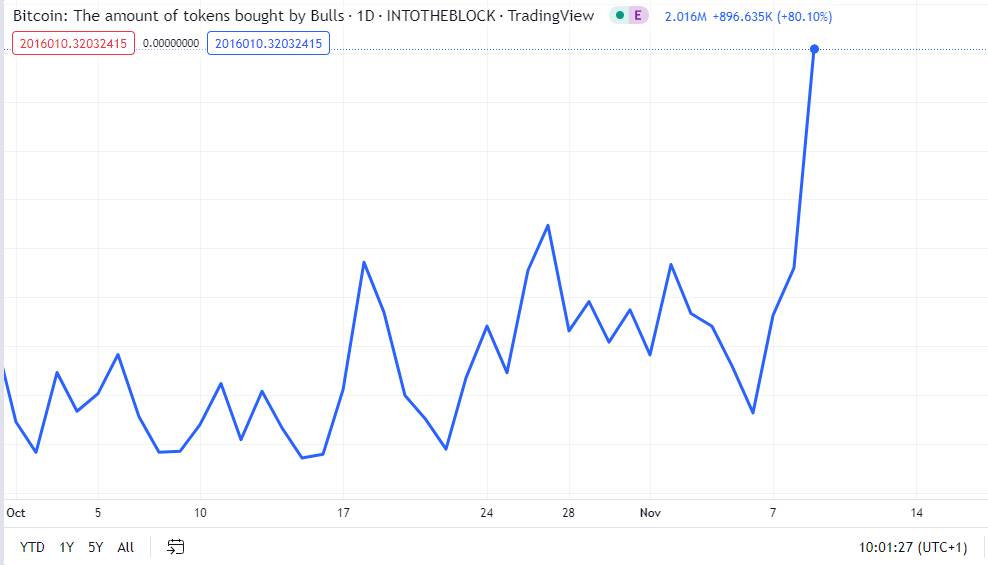
Task: Click the purple E badge icon
Action: pos(638,16)
